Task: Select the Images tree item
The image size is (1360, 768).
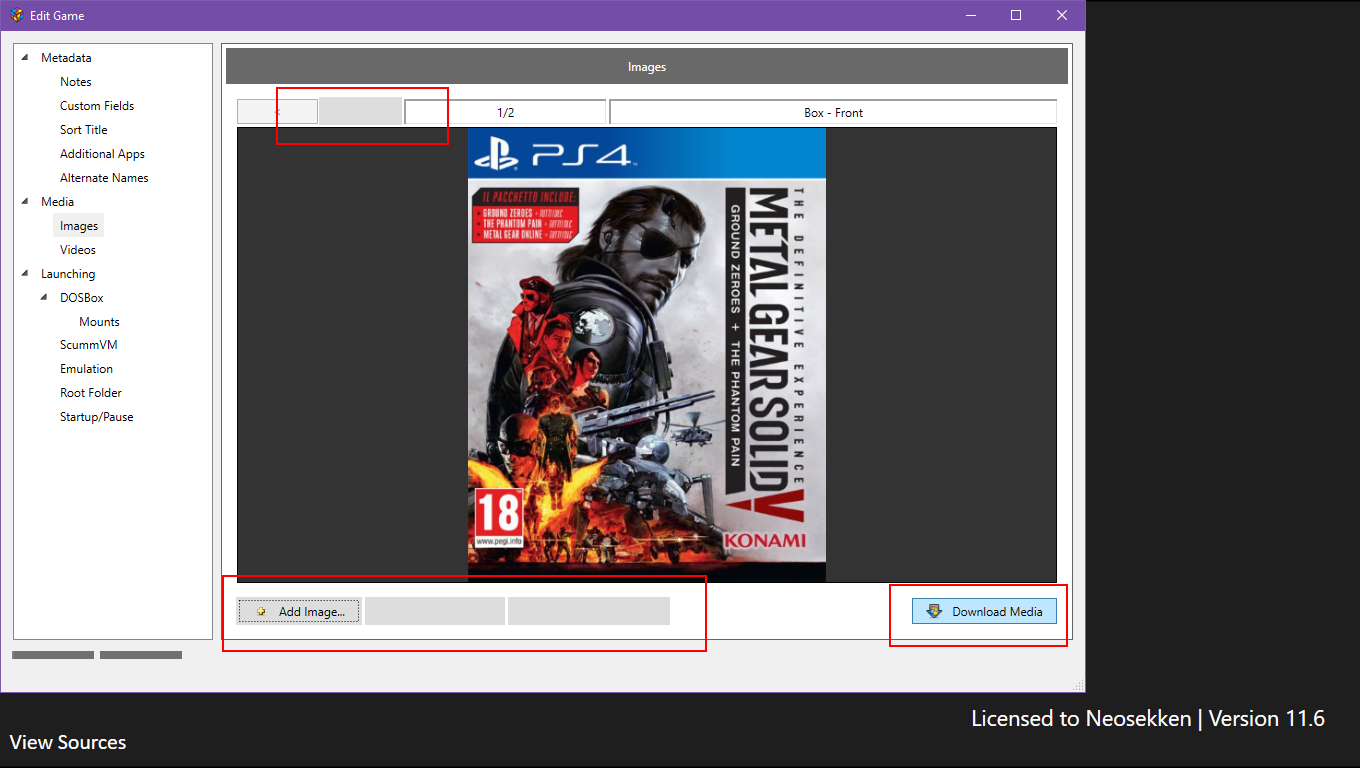Action: point(79,226)
